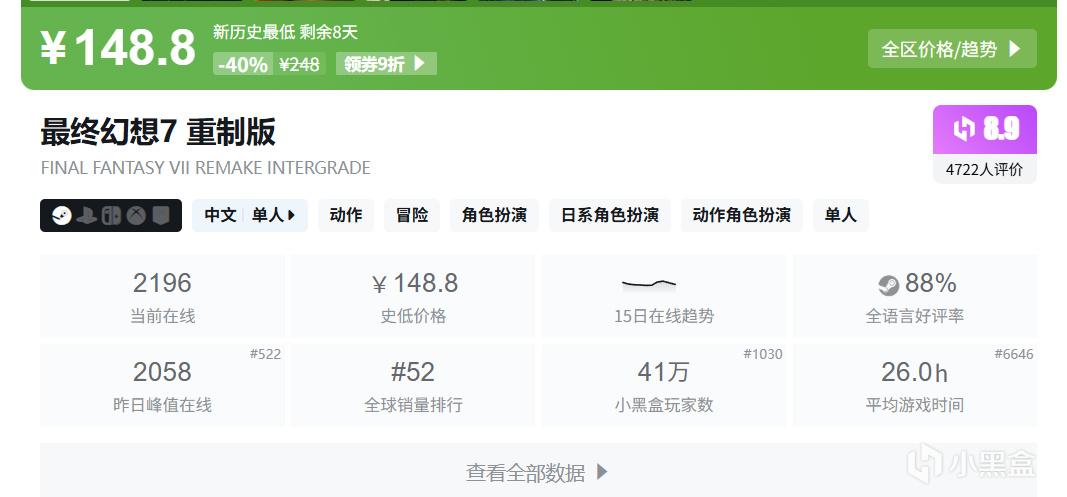Open the last 单人 tag

coord(840,216)
